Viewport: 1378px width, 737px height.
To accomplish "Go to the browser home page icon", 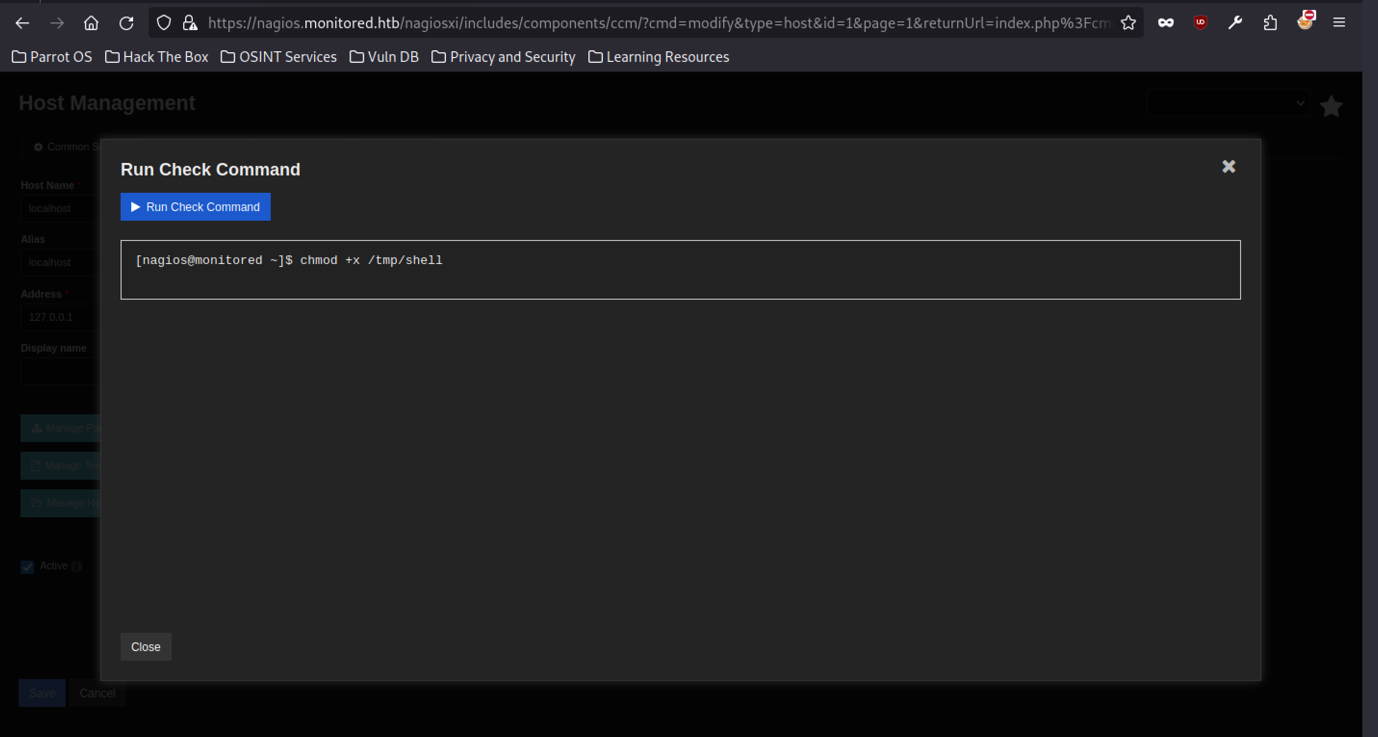I will [x=91, y=23].
